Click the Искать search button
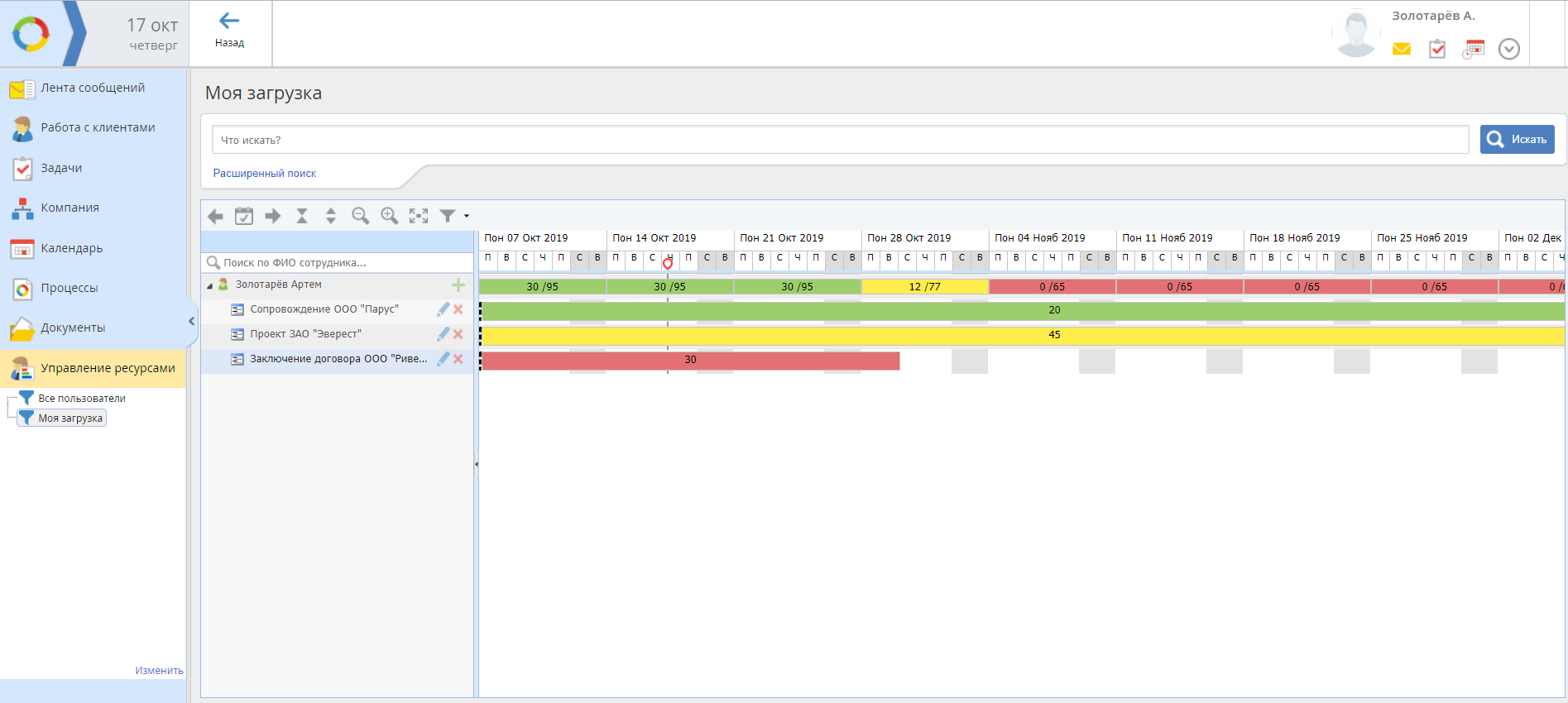The width and height of the screenshot is (1568, 703). click(x=1517, y=139)
